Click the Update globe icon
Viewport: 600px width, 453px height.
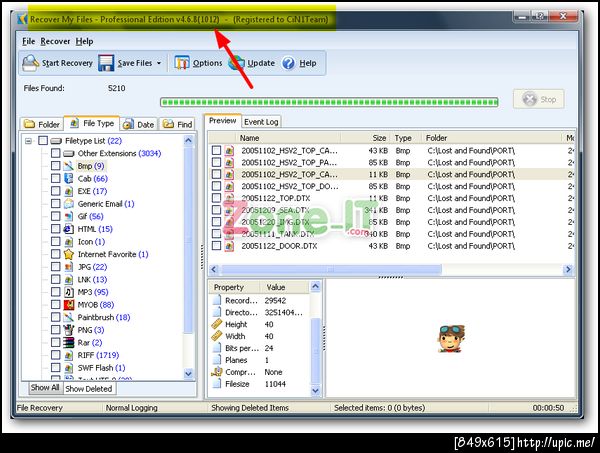[x=236, y=63]
